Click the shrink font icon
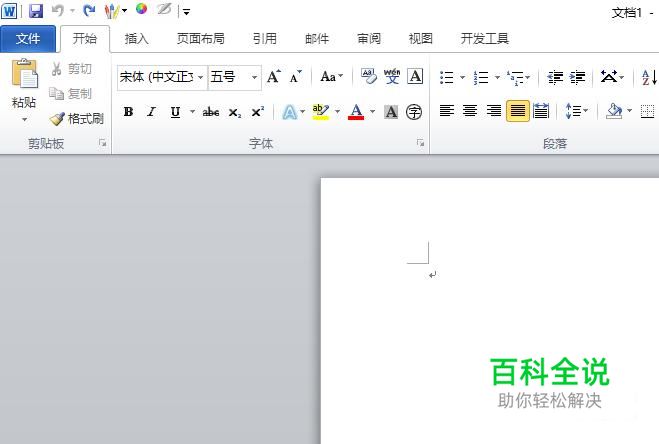The width and height of the screenshot is (659, 444). (x=295, y=77)
